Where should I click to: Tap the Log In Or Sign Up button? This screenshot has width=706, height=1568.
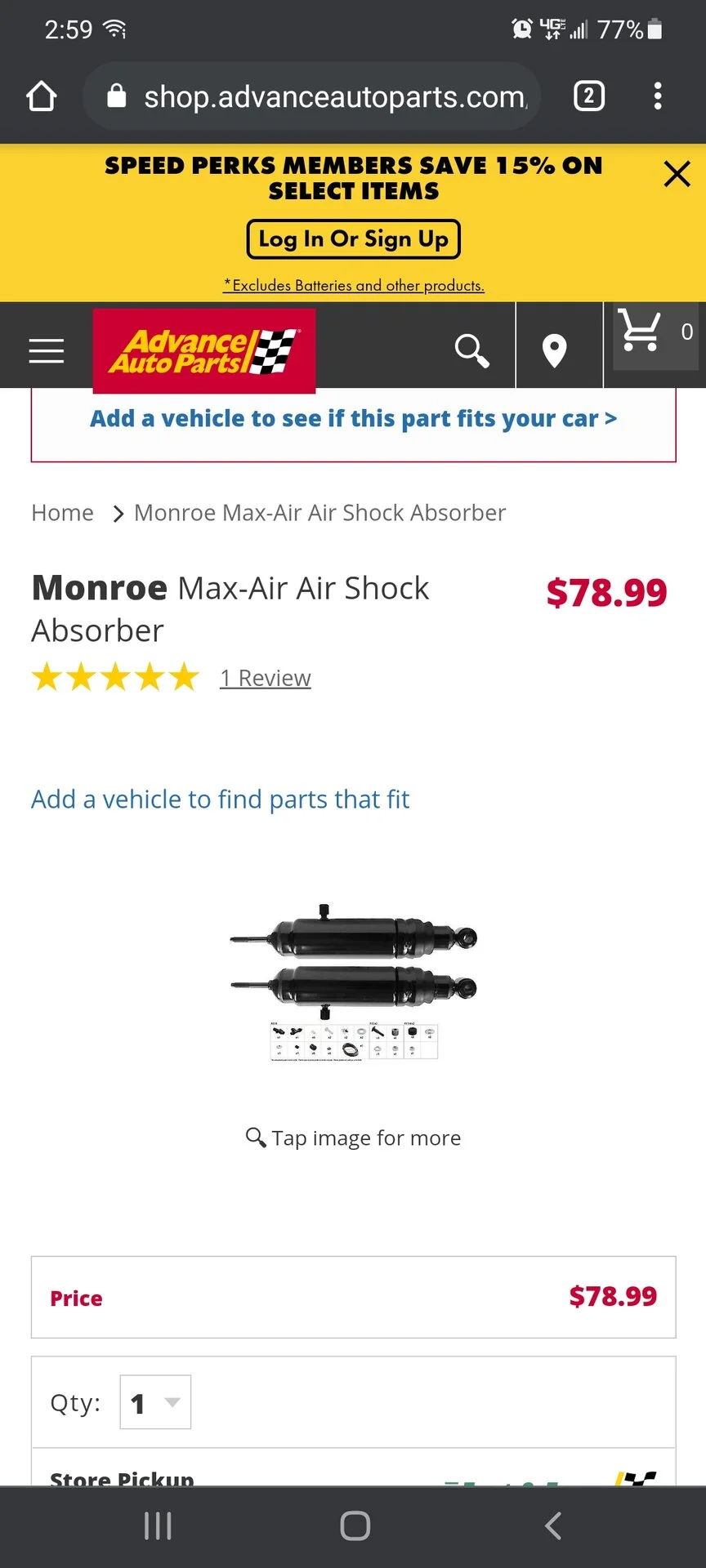[353, 239]
